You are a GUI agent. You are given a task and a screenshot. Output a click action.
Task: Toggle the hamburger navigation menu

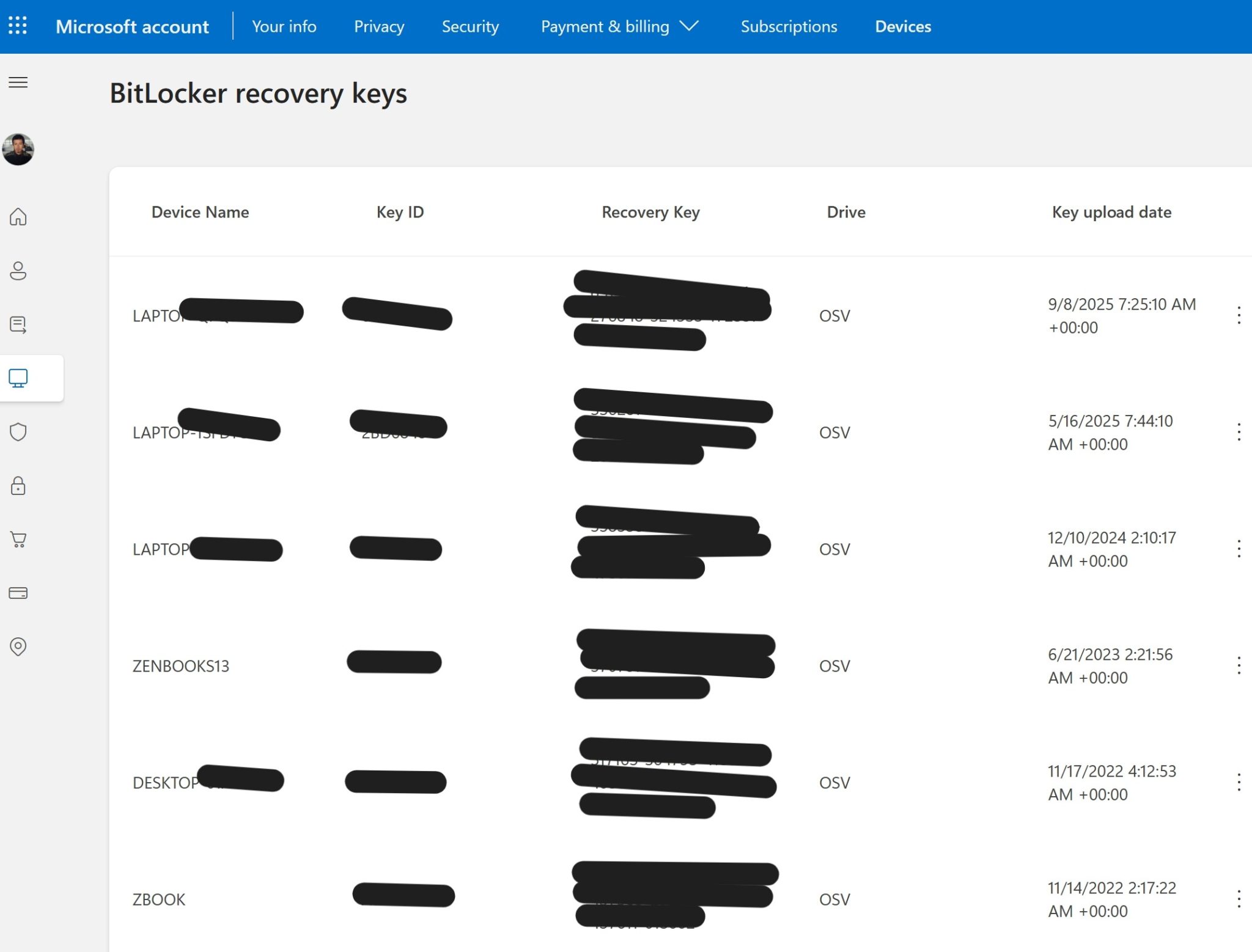click(x=18, y=82)
